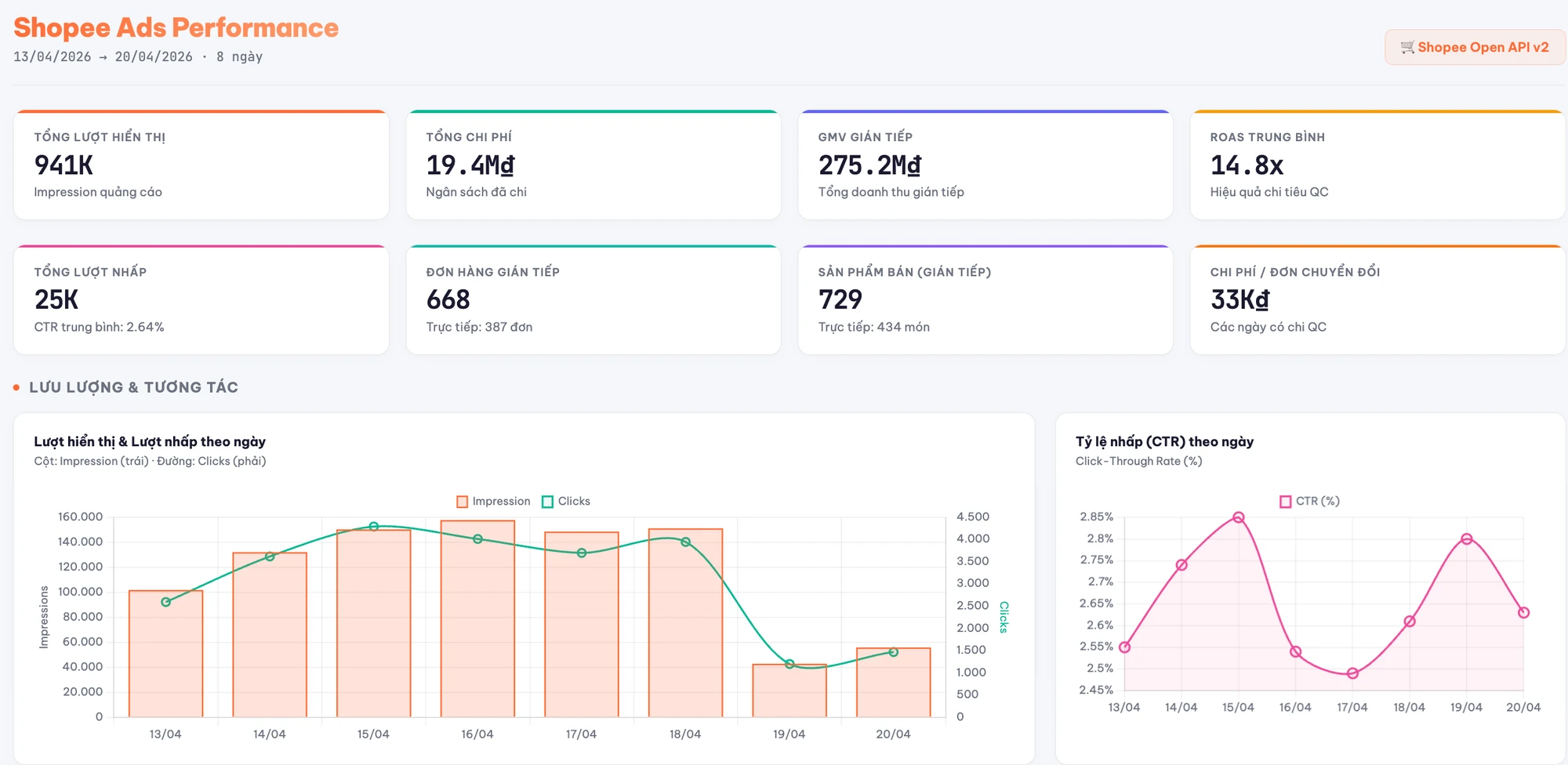This screenshot has width=1568, height=765.
Task: Click the Impression bar for 17/04
Action: point(582,625)
